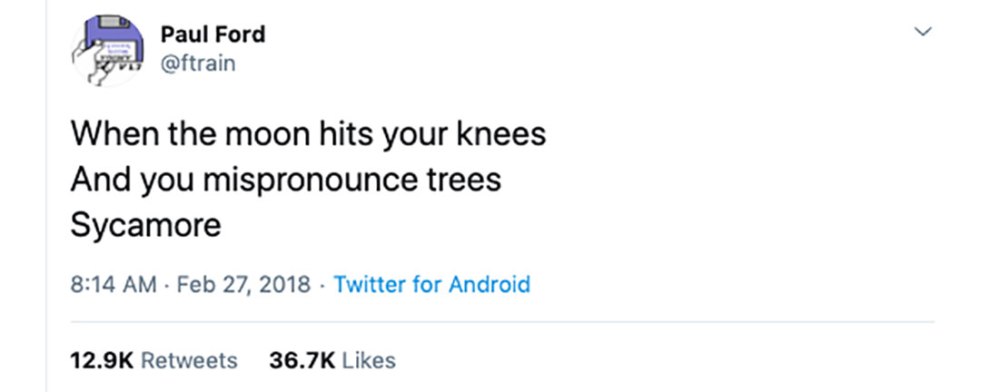
Task: Click the purple floppy disk in avatar
Action: pos(113,37)
